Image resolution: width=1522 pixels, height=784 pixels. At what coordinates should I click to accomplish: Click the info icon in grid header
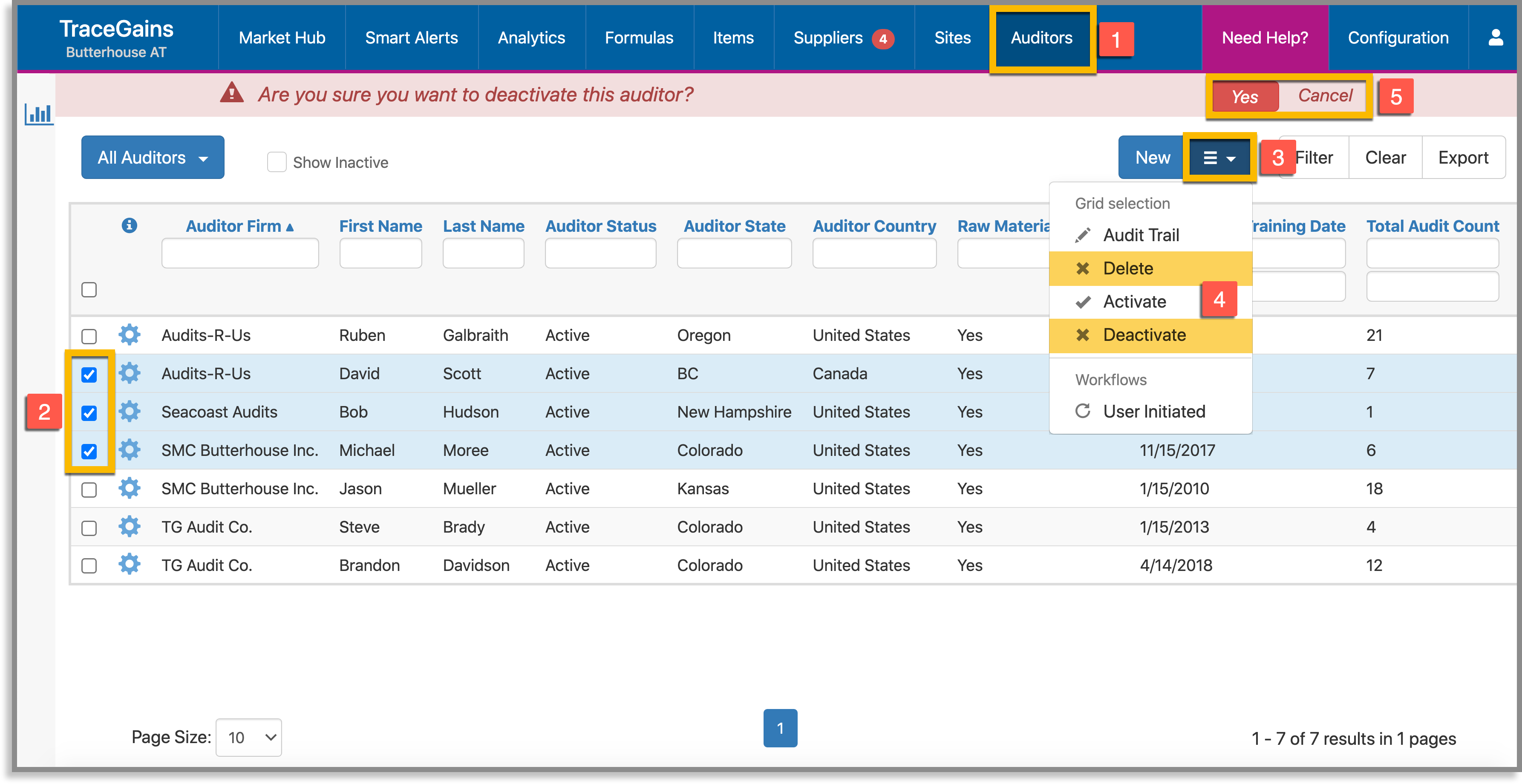click(x=130, y=225)
